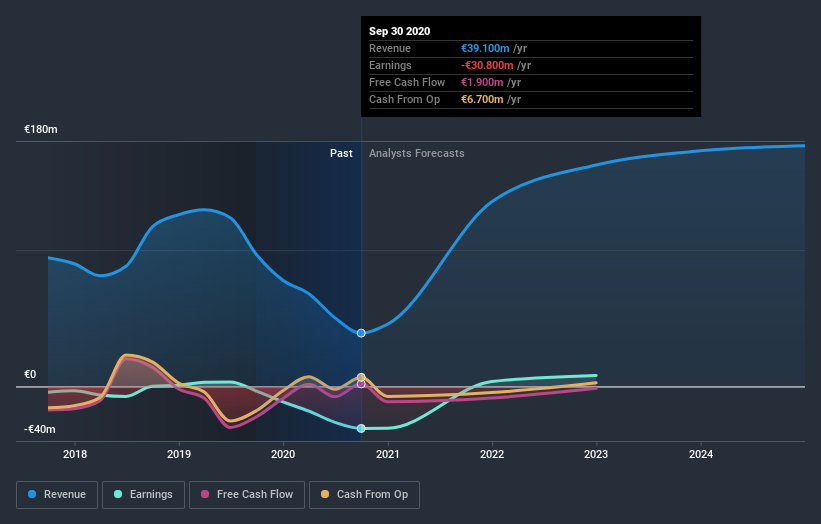Toggle the Earnings legend series

click(x=143, y=495)
